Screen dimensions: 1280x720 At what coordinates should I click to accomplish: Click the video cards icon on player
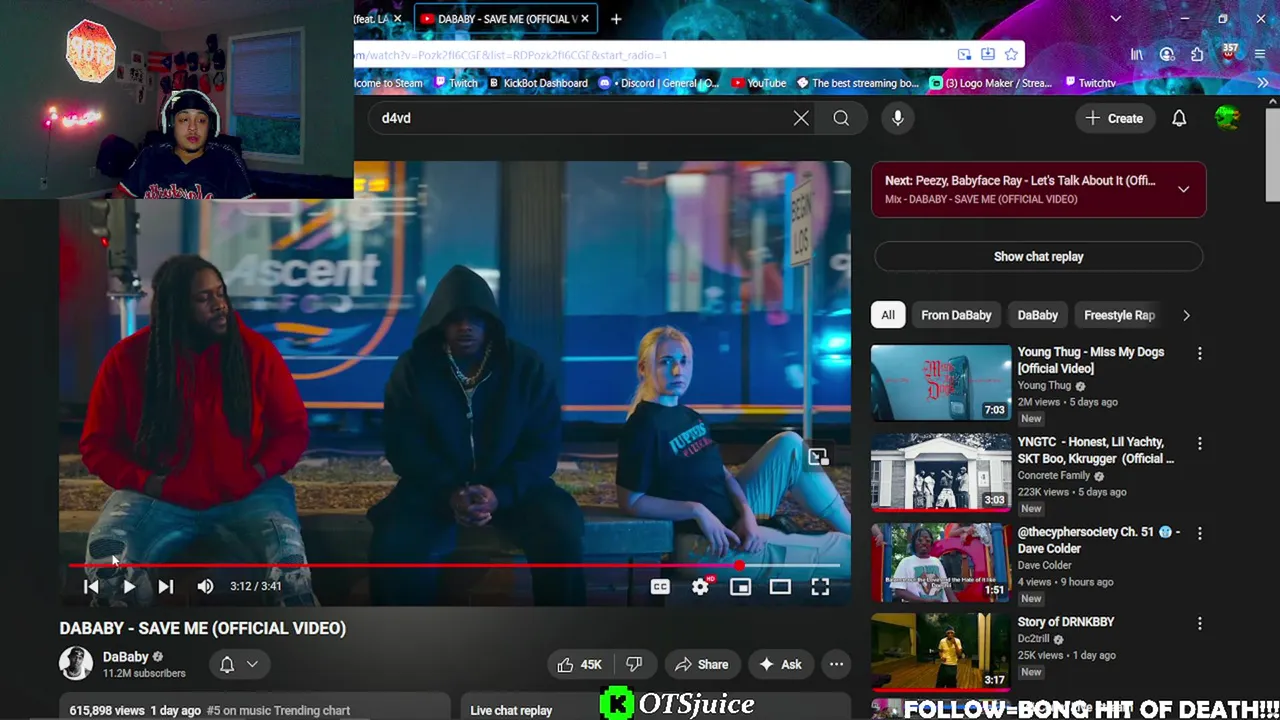coord(818,457)
